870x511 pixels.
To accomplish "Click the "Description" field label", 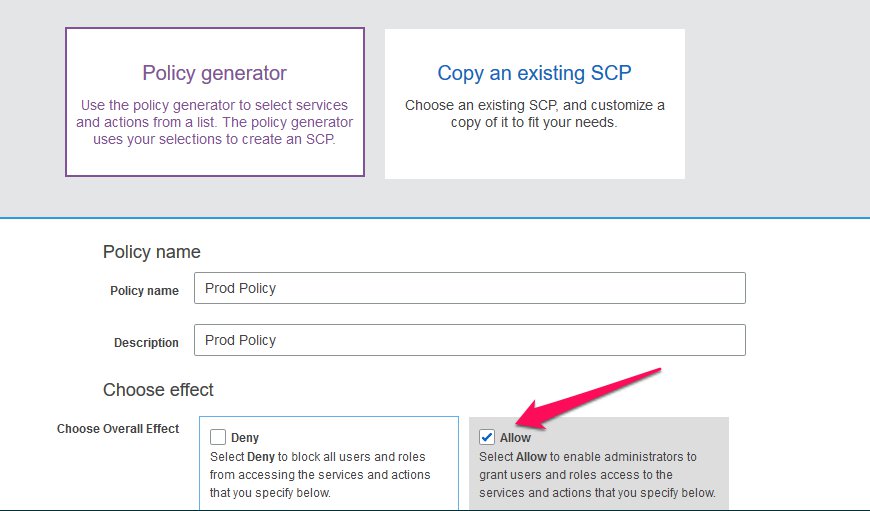I will 146,343.
